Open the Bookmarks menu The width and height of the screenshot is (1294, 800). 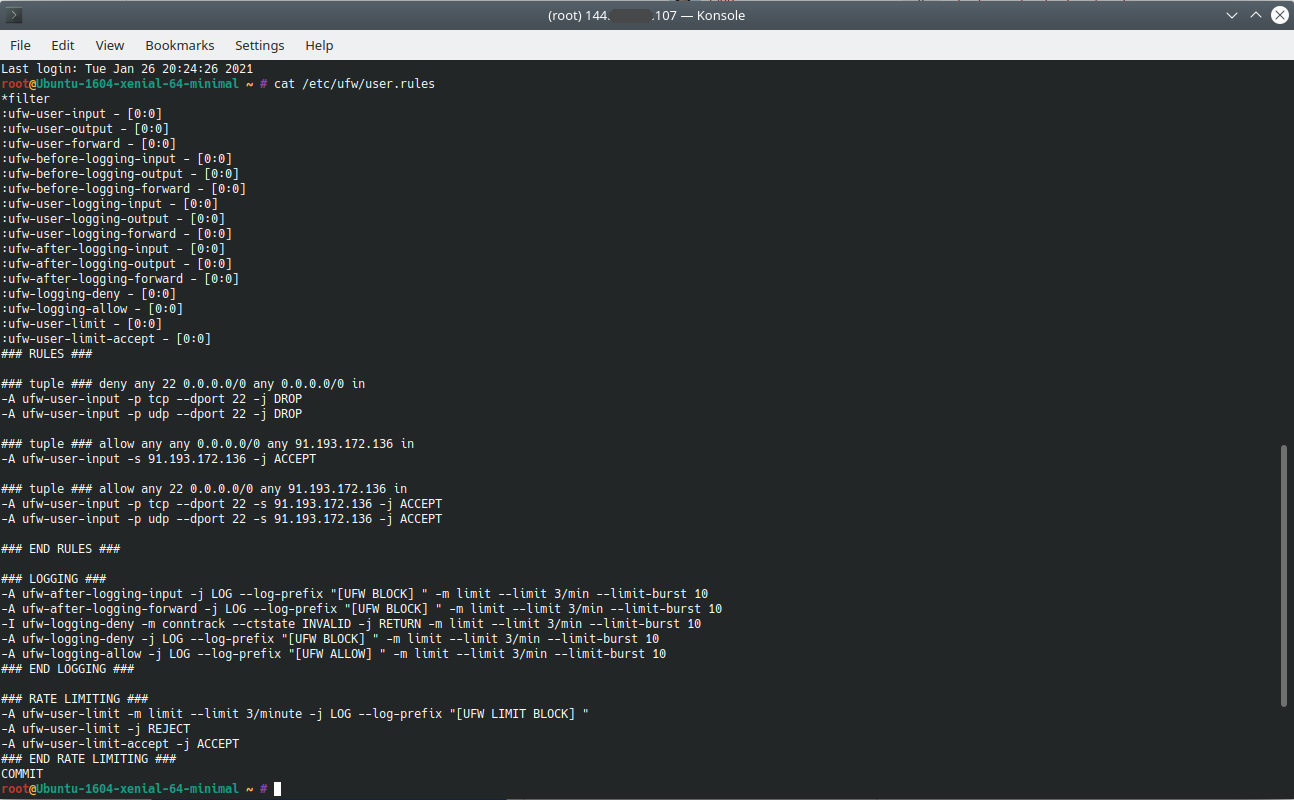pos(180,45)
